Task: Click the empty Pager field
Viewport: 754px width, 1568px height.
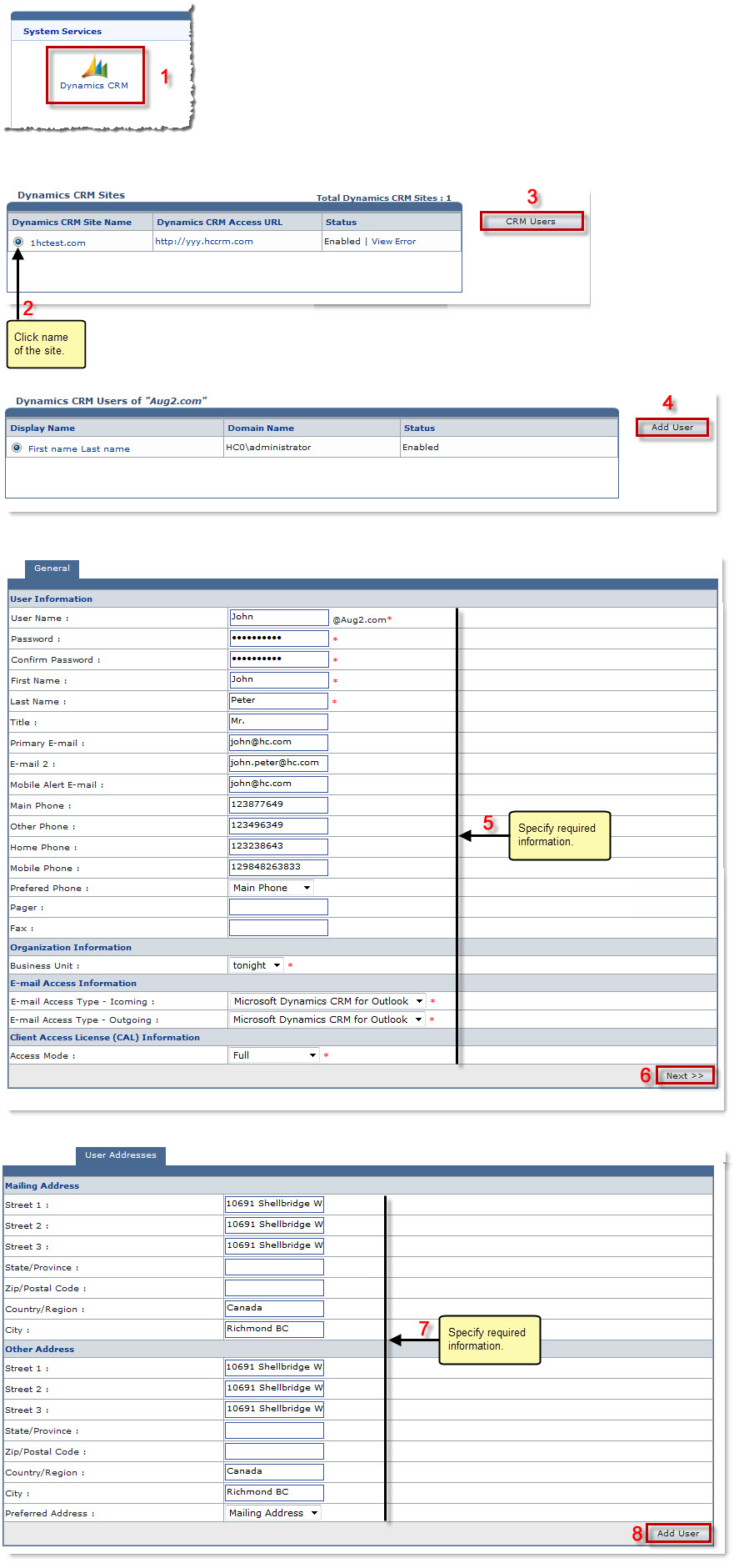Action: point(278,907)
